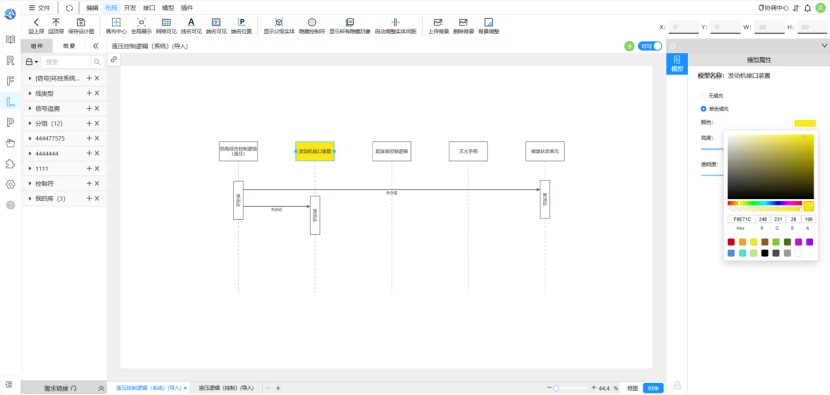Click the Hex color input field
The width and height of the screenshot is (830, 395).
pos(741,219)
